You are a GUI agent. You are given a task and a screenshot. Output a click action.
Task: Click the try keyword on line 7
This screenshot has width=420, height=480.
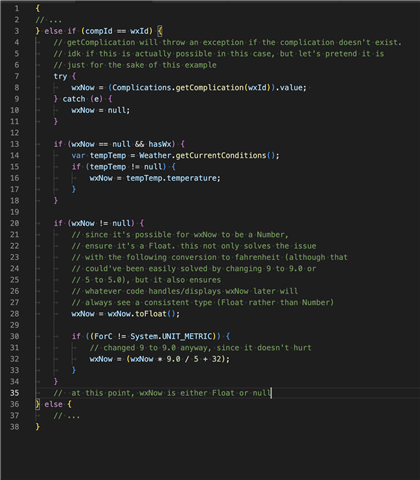click(60, 76)
